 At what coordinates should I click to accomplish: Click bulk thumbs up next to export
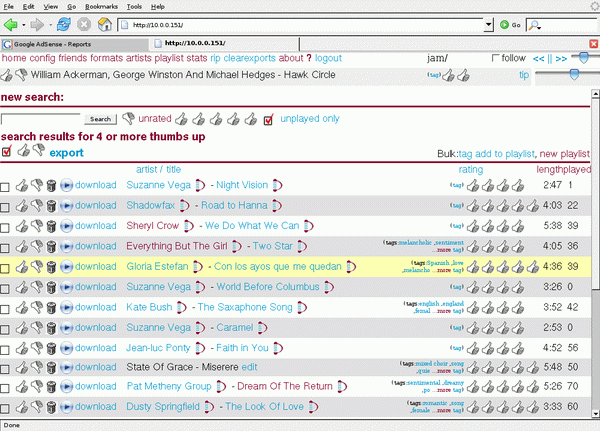point(23,150)
